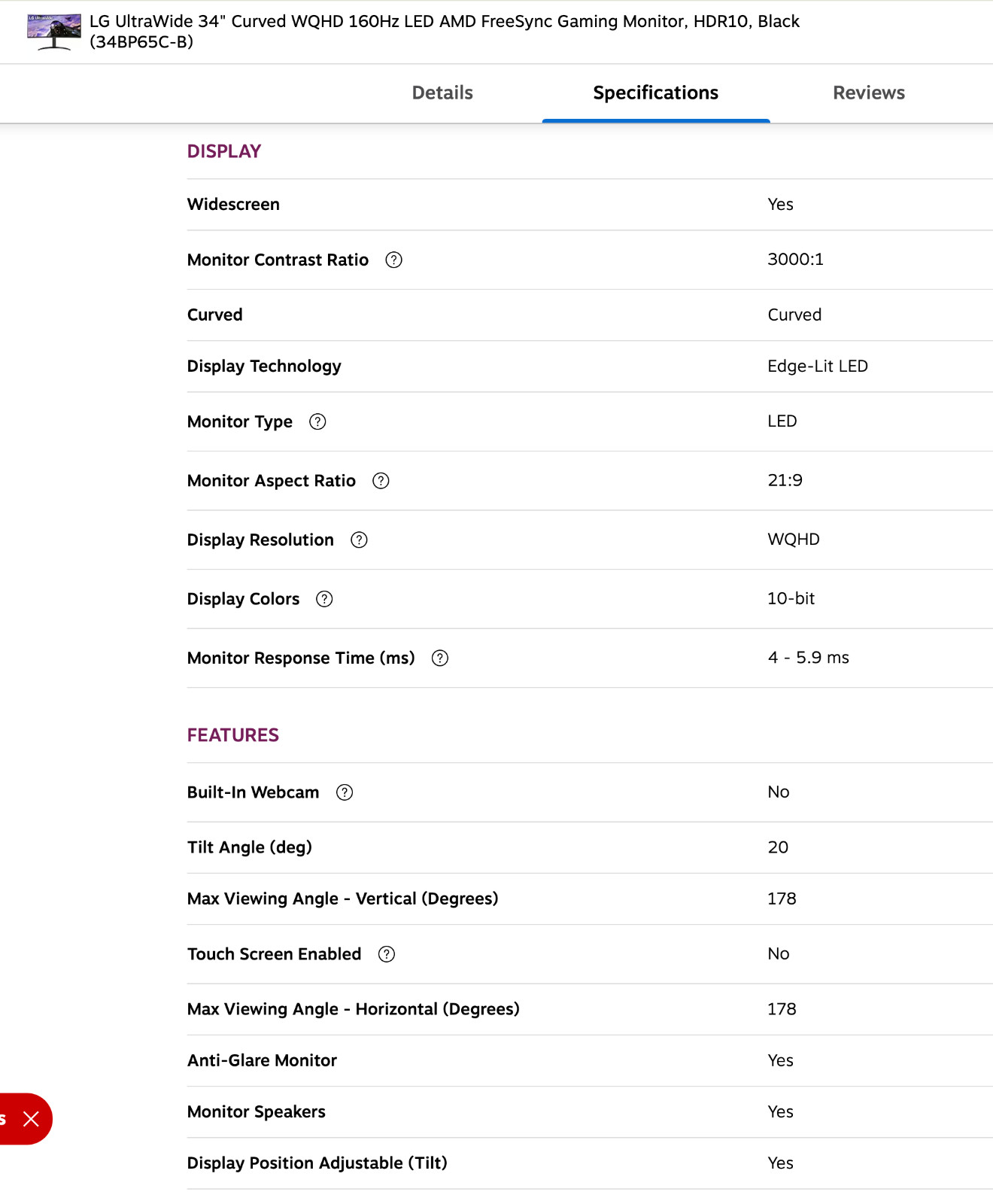Click the Anti-Glare Monitor row label
This screenshot has width=993, height=1204.
pos(262,1060)
